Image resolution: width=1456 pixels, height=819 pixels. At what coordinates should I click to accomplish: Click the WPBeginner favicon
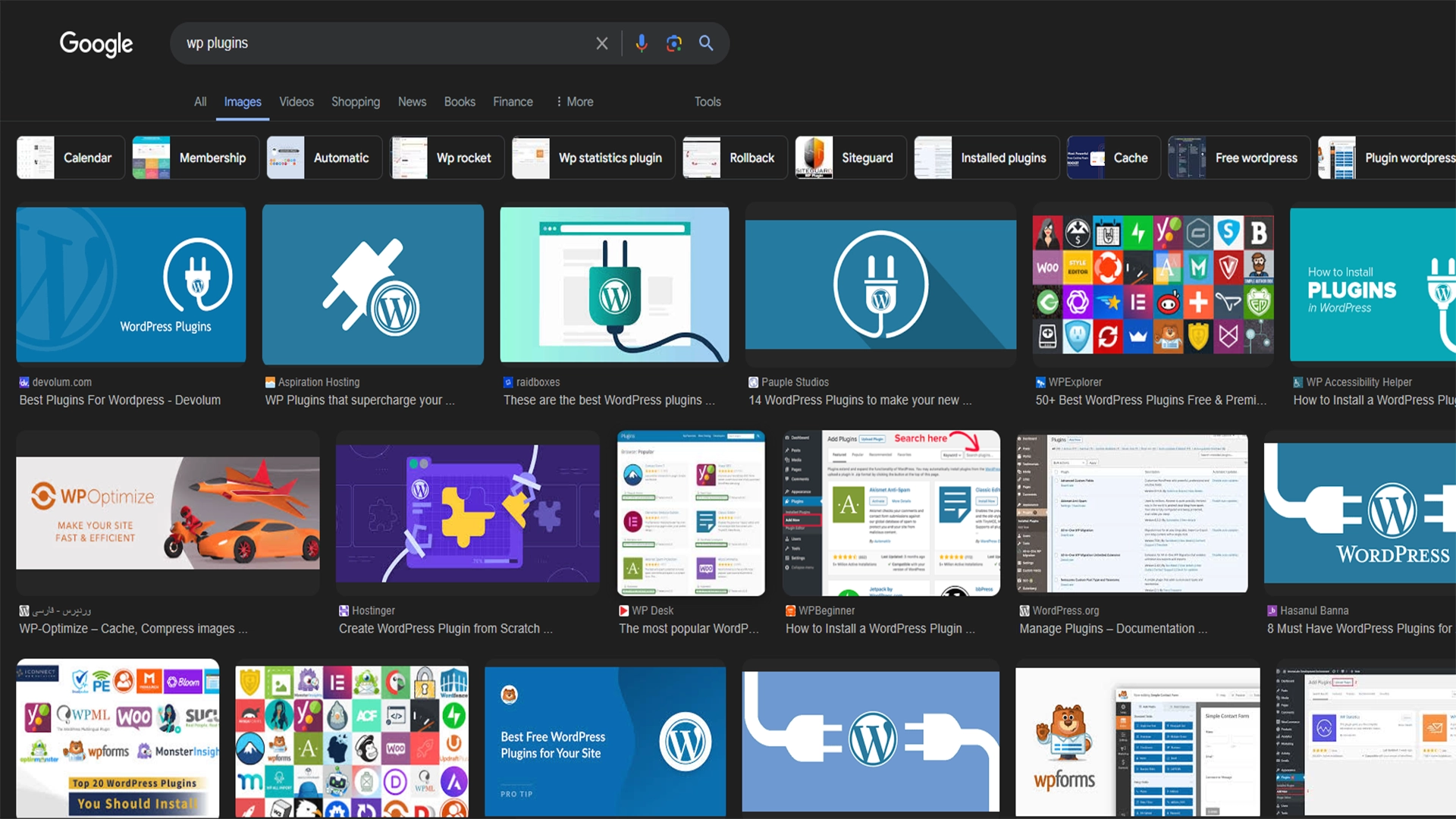pyautogui.click(x=790, y=610)
